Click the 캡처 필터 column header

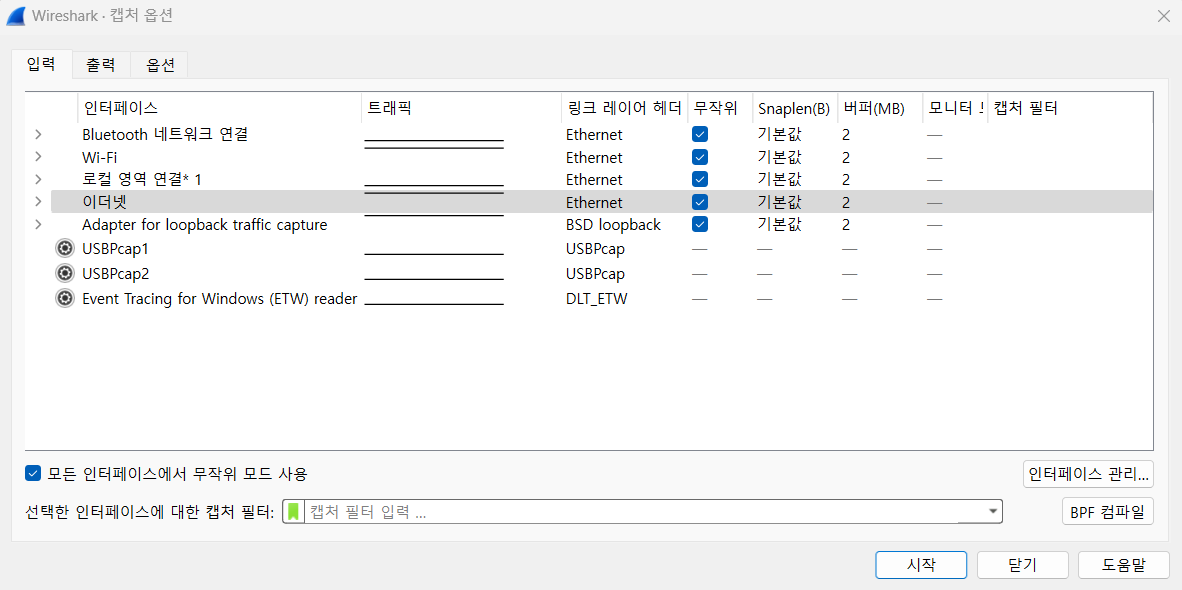[1070, 108]
